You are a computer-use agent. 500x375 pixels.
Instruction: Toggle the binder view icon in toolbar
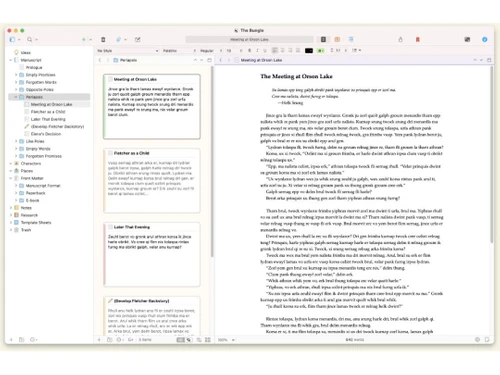point(12,40)
